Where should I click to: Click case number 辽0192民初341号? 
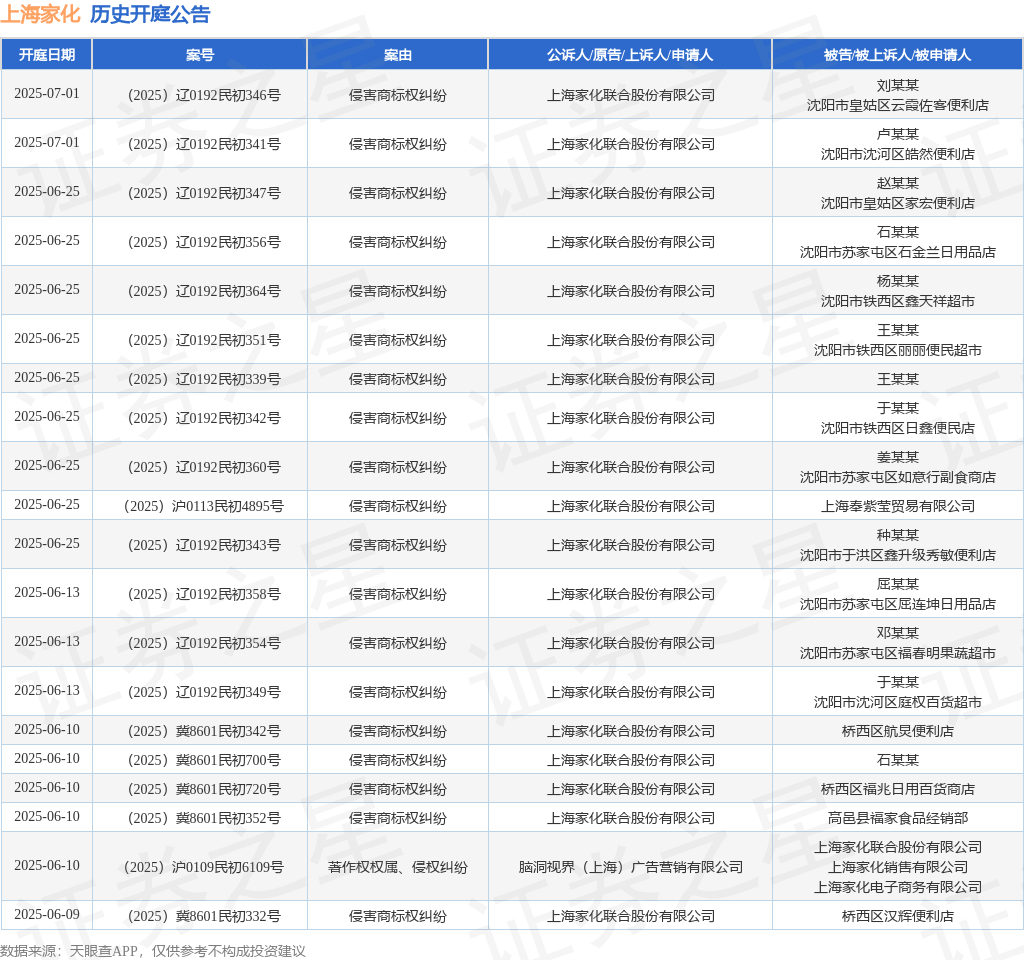pos(204,144)
